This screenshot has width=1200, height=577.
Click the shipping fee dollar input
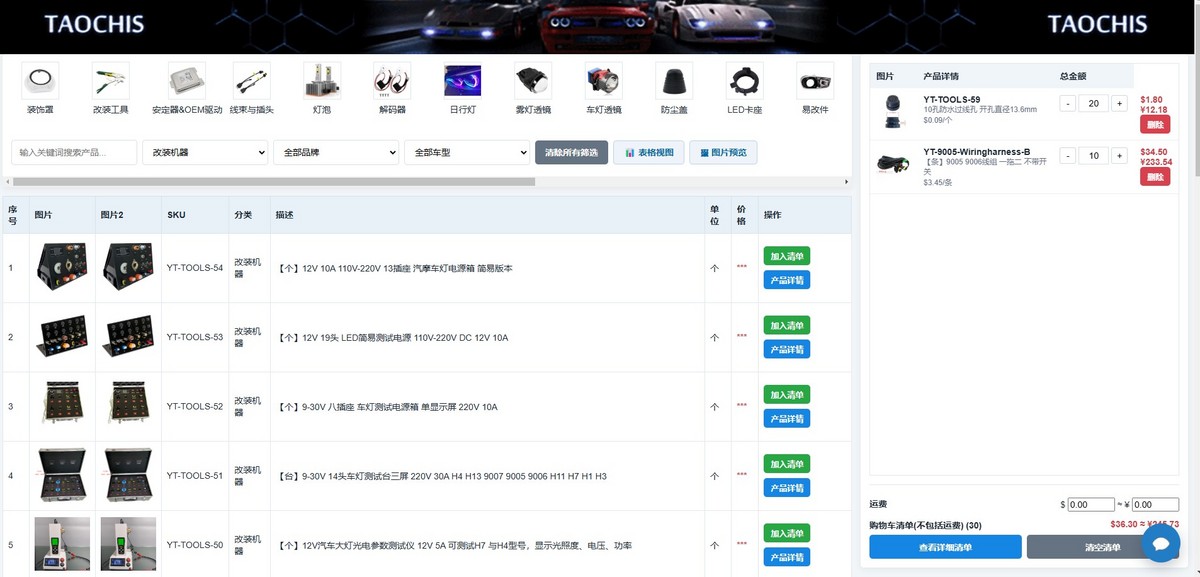coord(1091,505)
